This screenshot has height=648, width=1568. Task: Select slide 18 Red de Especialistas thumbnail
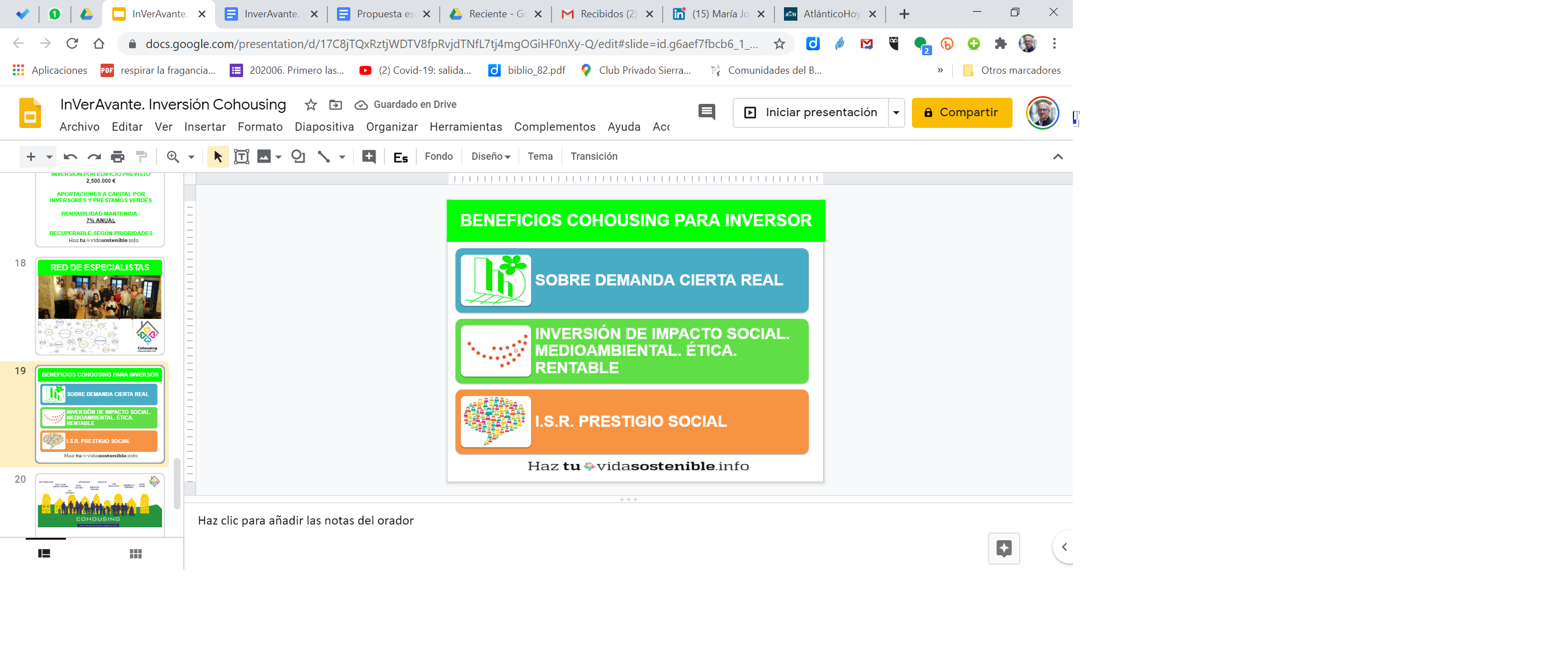(100, 306)
